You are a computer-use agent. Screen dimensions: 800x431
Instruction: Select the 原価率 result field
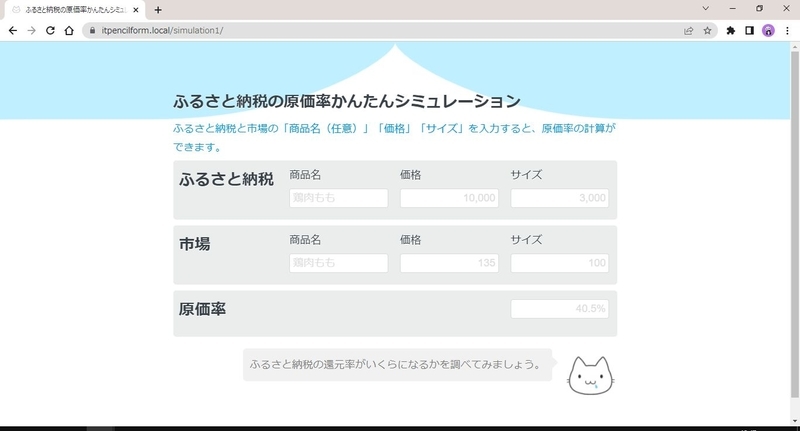pos(560,309)
